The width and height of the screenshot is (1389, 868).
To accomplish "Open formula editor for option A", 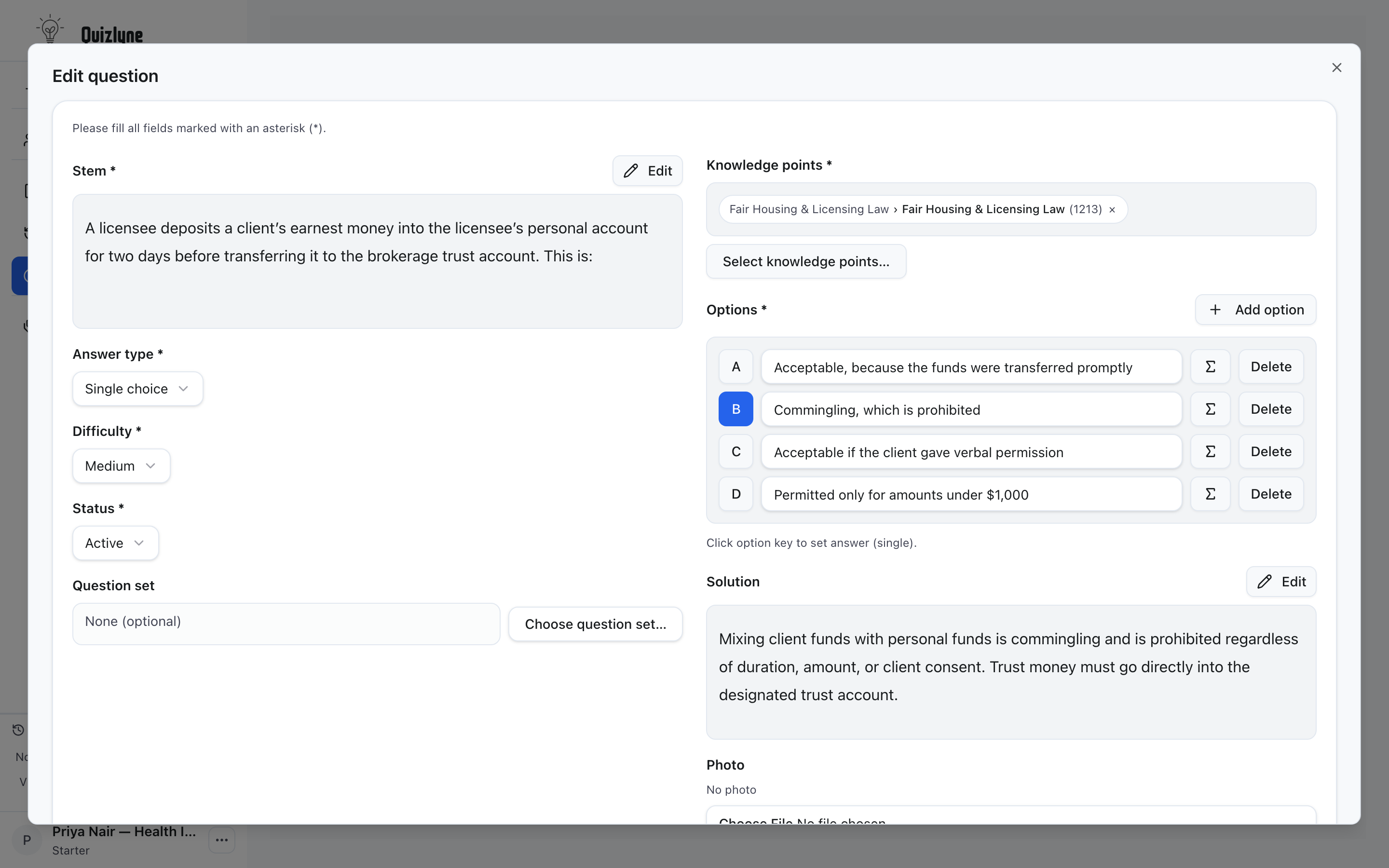I will click(x=1210, y=367).
